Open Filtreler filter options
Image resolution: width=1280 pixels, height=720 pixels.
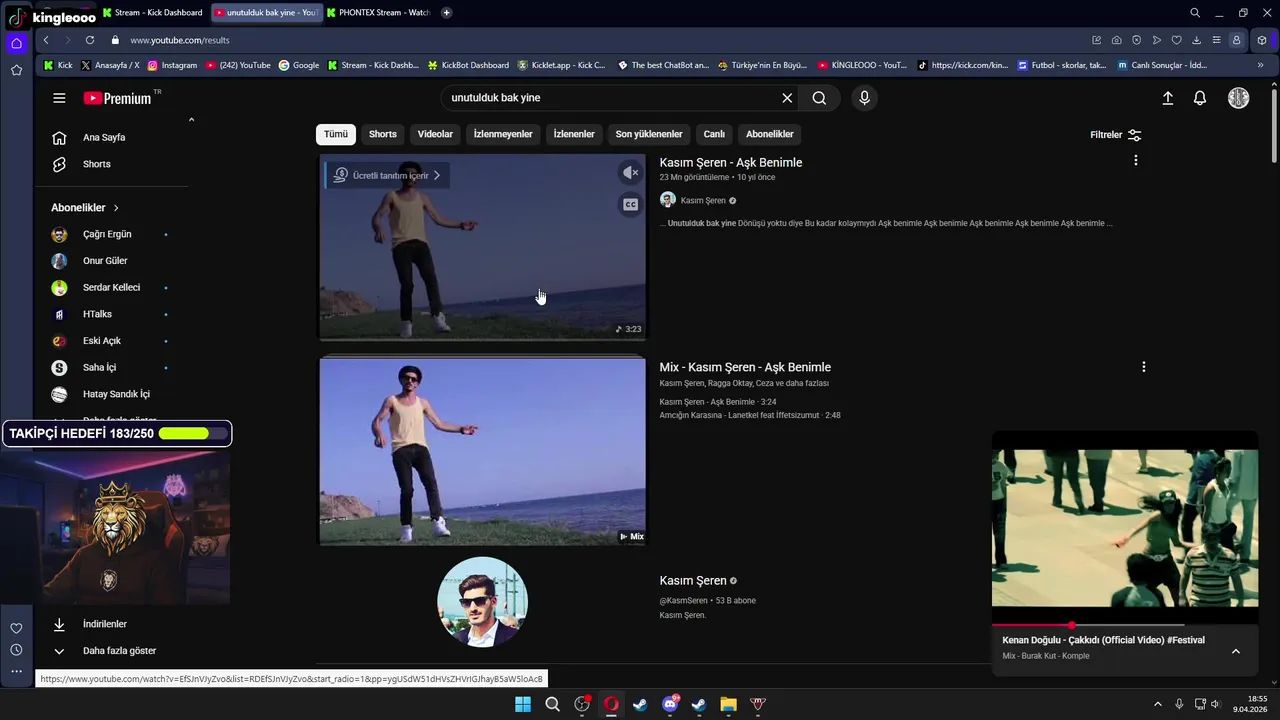1116,135
